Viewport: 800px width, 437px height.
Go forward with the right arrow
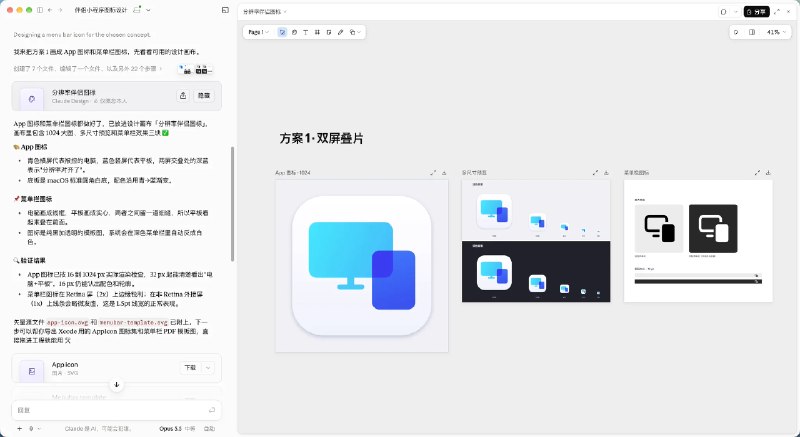pos(60,10)
